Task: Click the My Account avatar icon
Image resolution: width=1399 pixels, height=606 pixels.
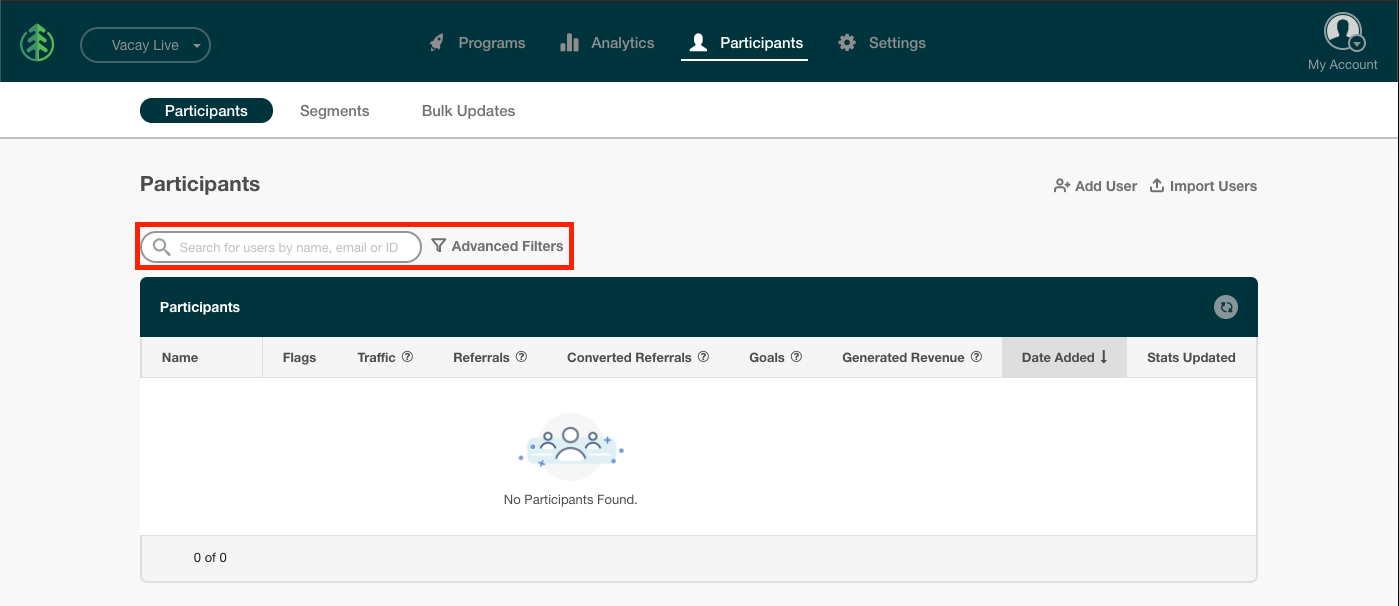Action: (x=1343, y=32)
